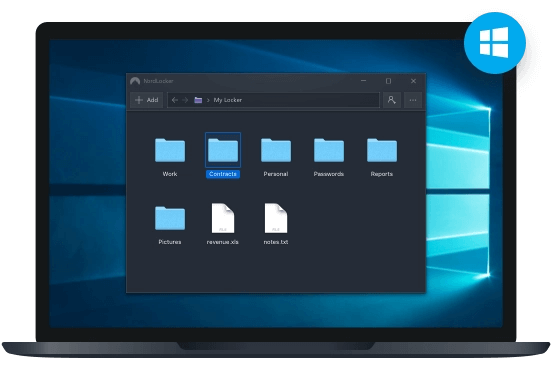The image size is (552, 380).
Task: Click the purple locker folder icon in path bar
Action: coord(198,100)
